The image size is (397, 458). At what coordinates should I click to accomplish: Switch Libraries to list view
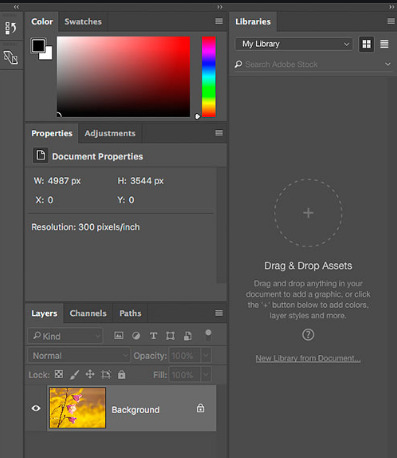pyautogui.click(x=384, y=44)
